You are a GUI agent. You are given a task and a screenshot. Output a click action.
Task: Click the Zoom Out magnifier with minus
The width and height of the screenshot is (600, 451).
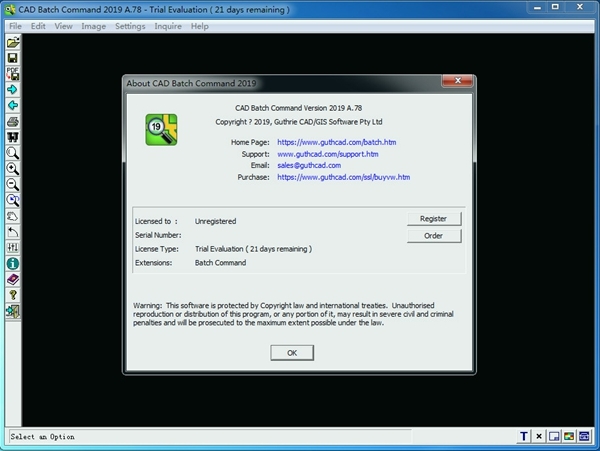pos(13,184)
